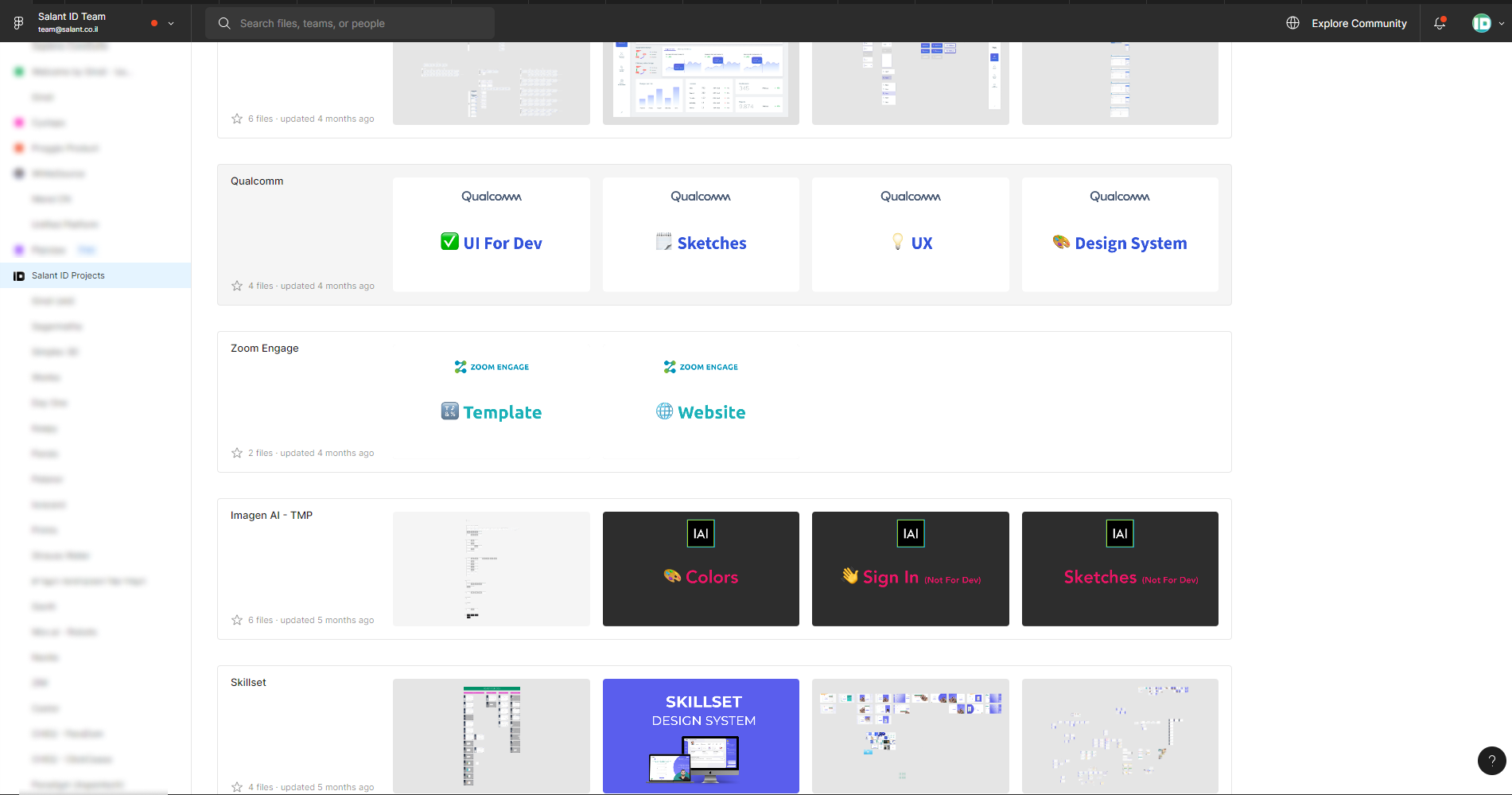
Task: Open the account menu chevron beside avatar
Action: pos(1502,23)
